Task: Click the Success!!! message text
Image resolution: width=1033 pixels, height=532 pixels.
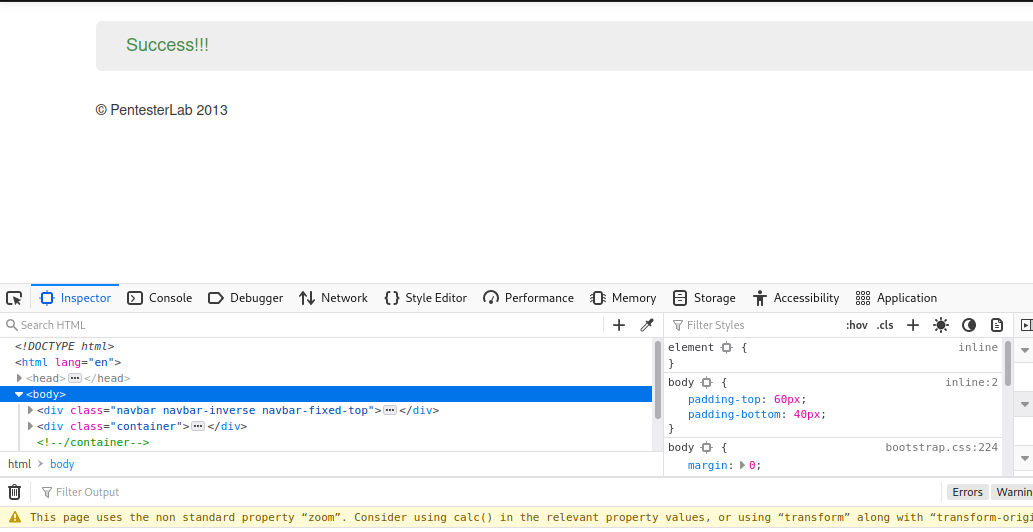Action: point(167,45)
